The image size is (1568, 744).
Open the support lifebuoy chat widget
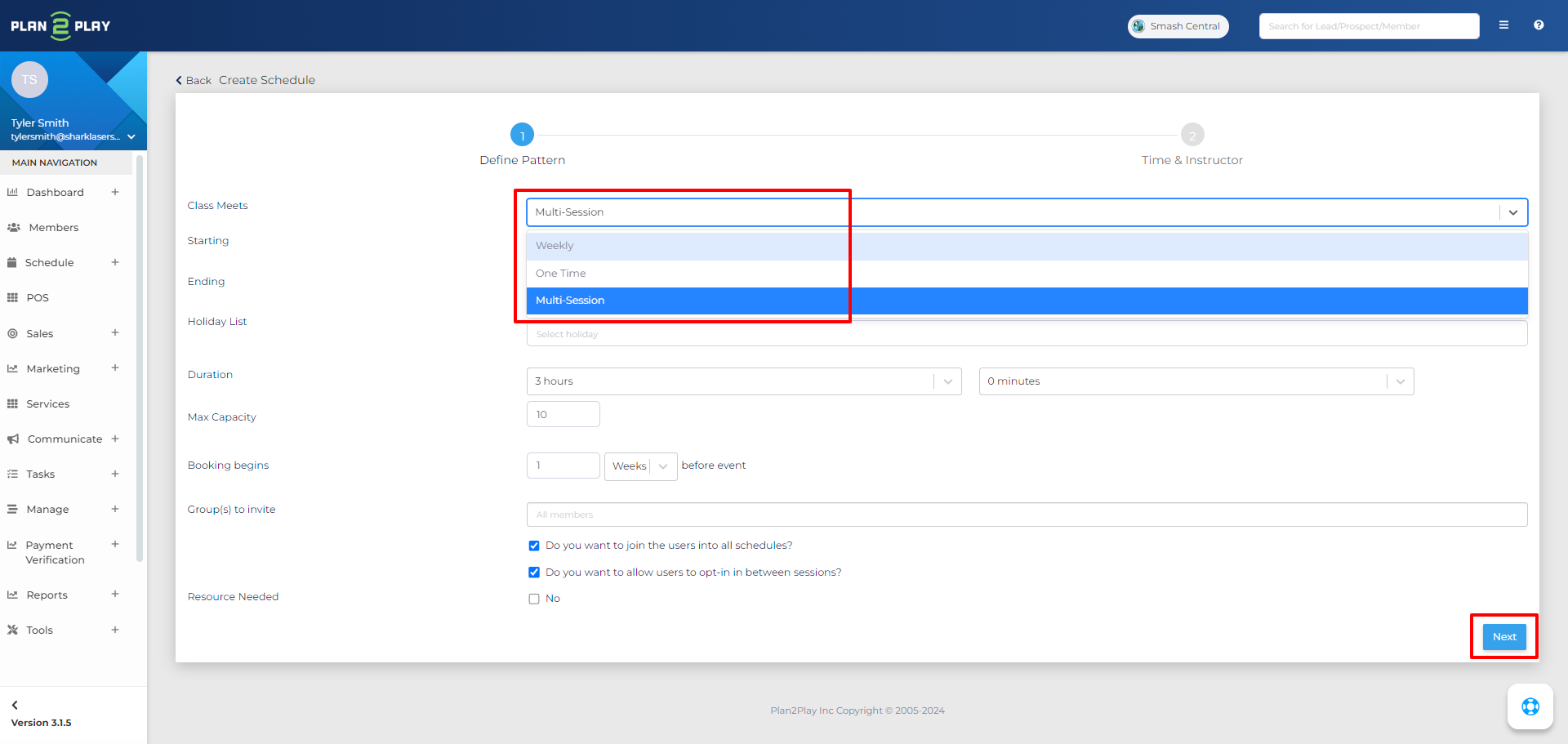(1530, 706)
